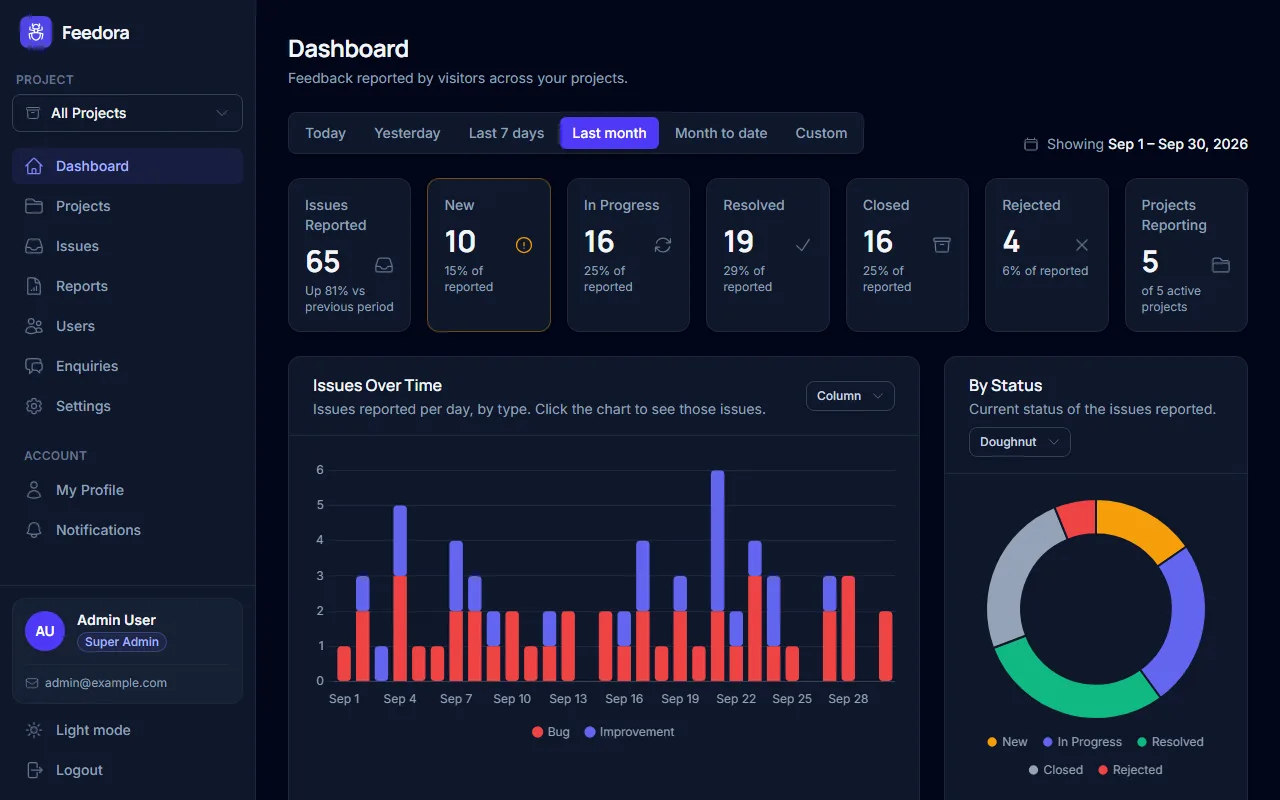The height and width of the screenshot is (800, 1280).
Task: Select the Yesterday date range tab
Action: click(407, 133)
